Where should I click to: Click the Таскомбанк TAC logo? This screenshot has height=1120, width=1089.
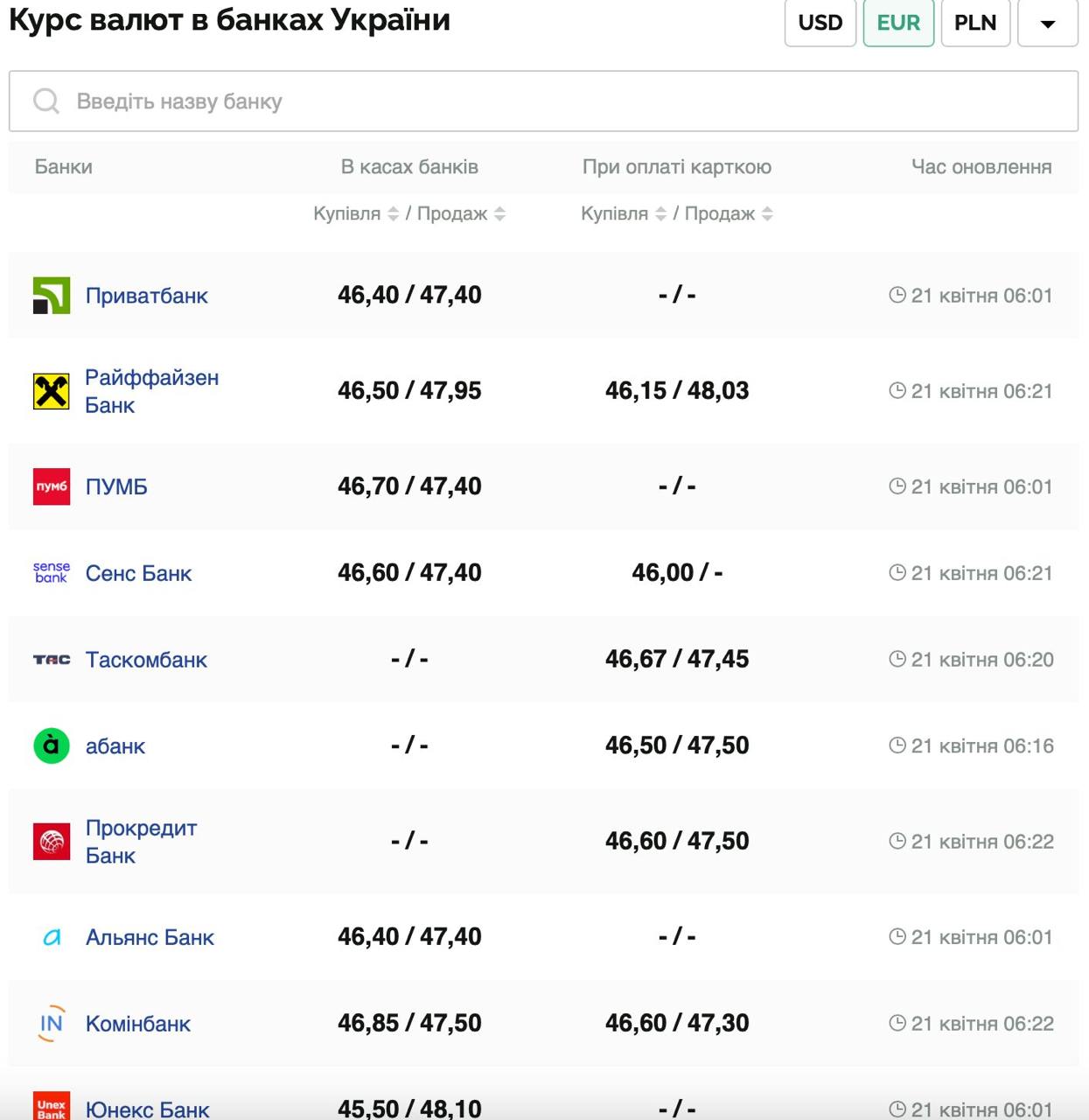pos(52,660)
